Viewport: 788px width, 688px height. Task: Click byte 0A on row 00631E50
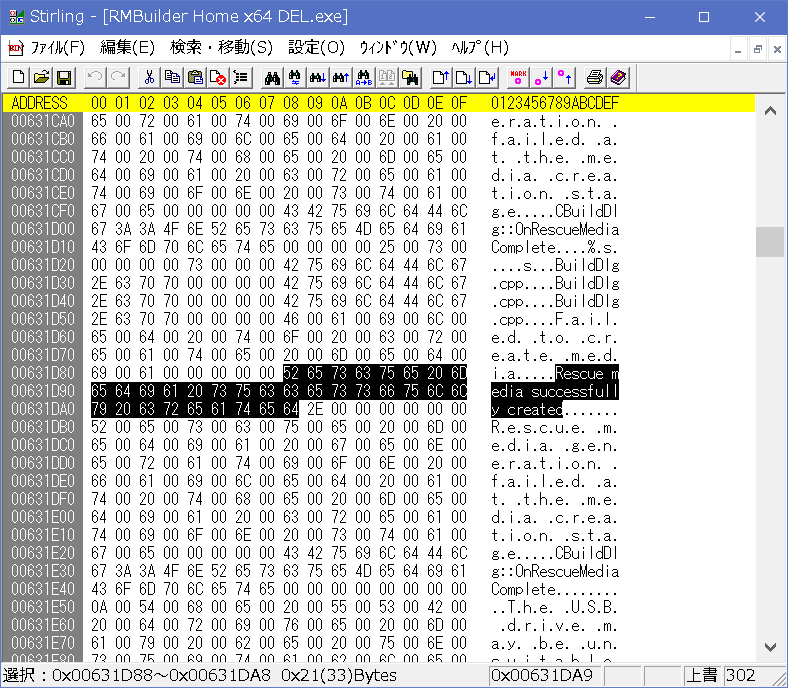99,607
